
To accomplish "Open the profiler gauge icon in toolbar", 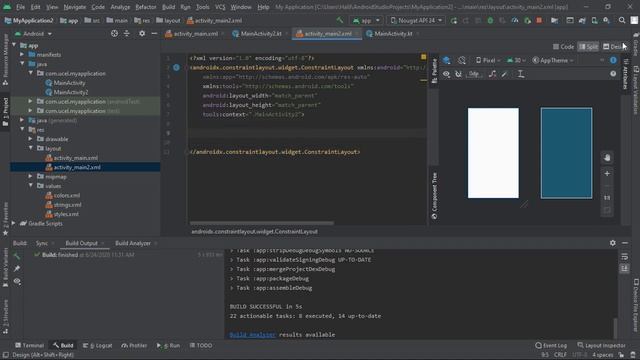I will pos(515,20).
